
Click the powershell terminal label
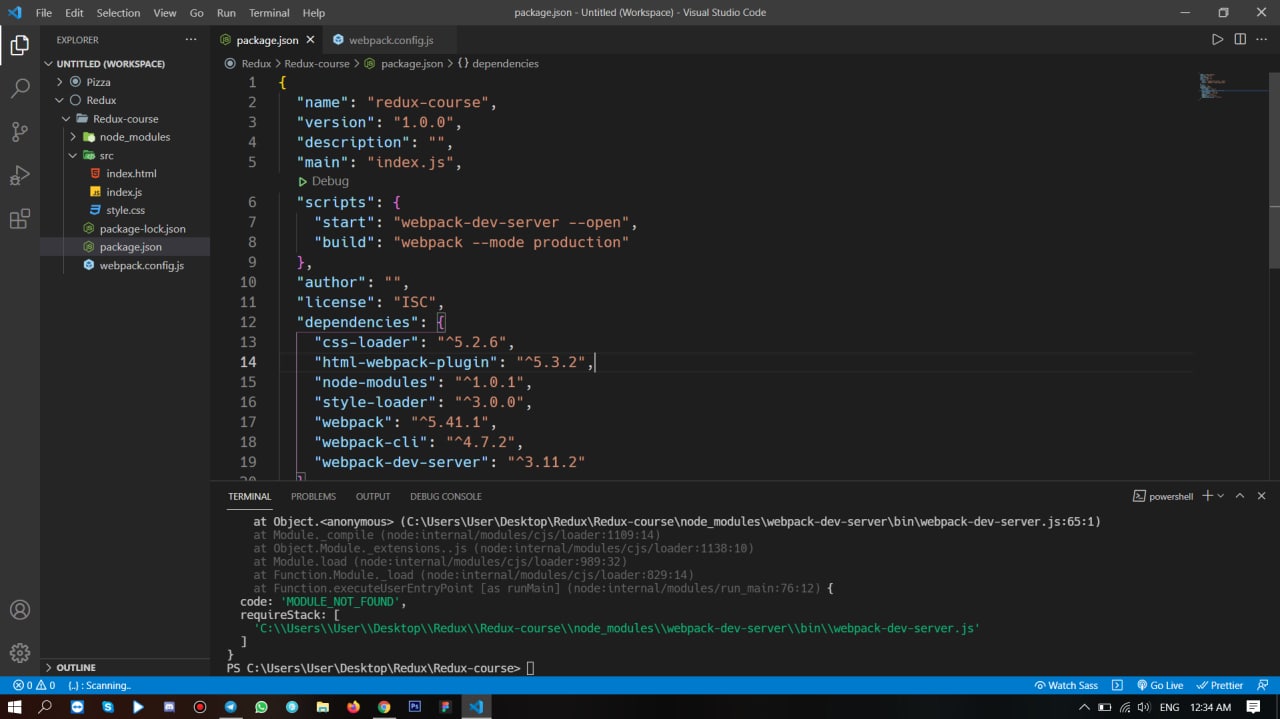pyautogui.click(x=1163, y=496)
